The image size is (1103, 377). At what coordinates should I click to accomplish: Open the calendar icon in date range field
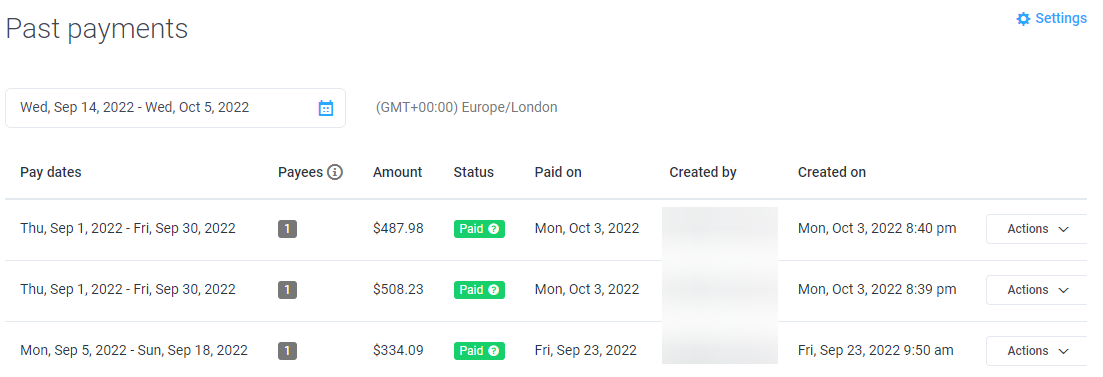326,108
